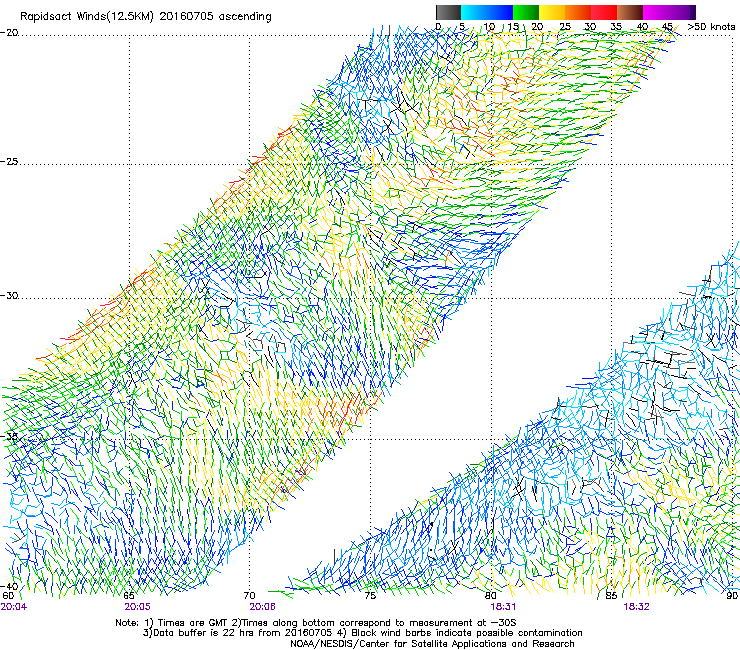This screenshot has width=740, height=650.
Task: Click the "Note: 1) Times are GMT" line
Action: pos(316,623)
